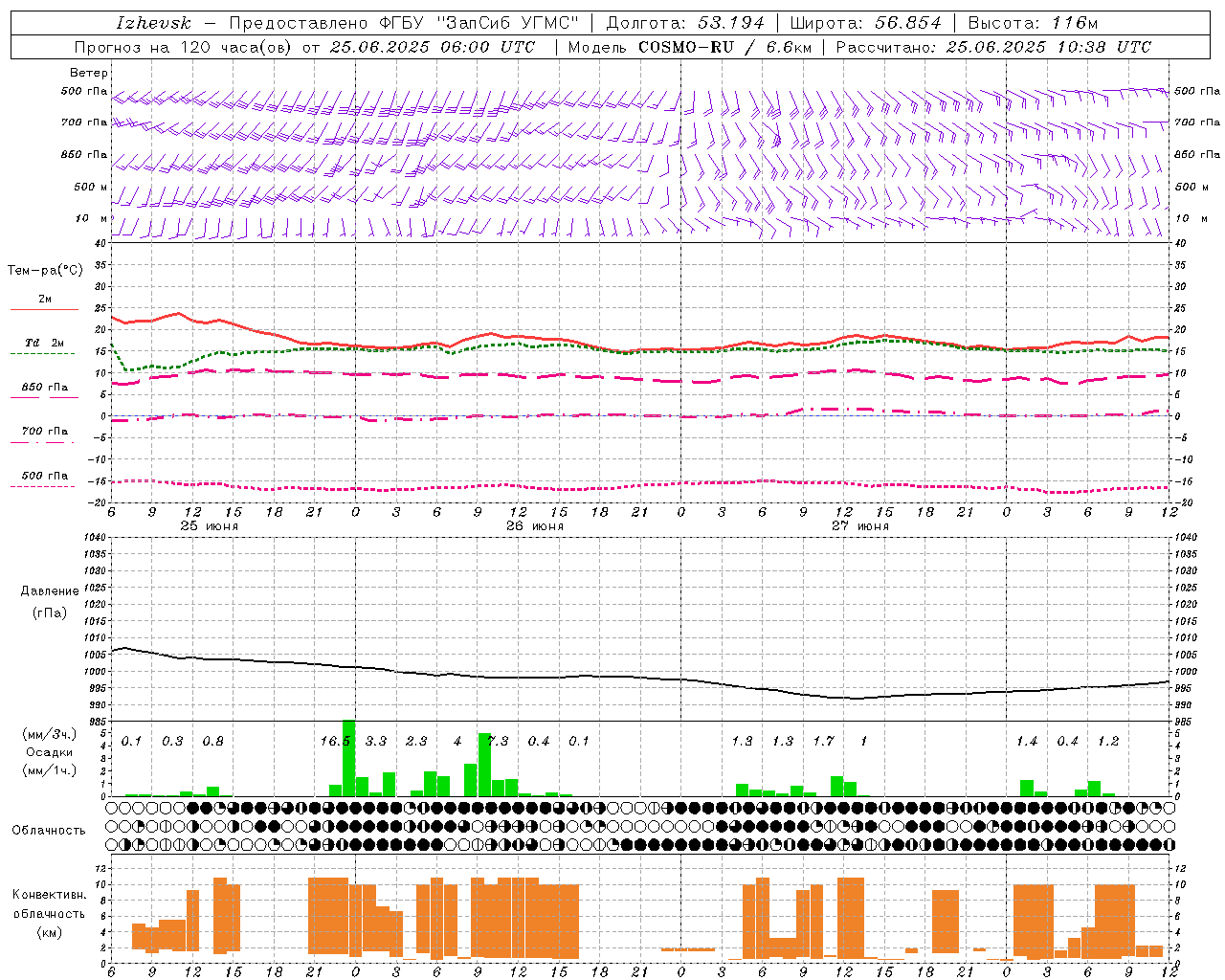Select the "Долгота: 53.194" header value
This screenshot has width=1225, height=980.
tap(685, 23)
